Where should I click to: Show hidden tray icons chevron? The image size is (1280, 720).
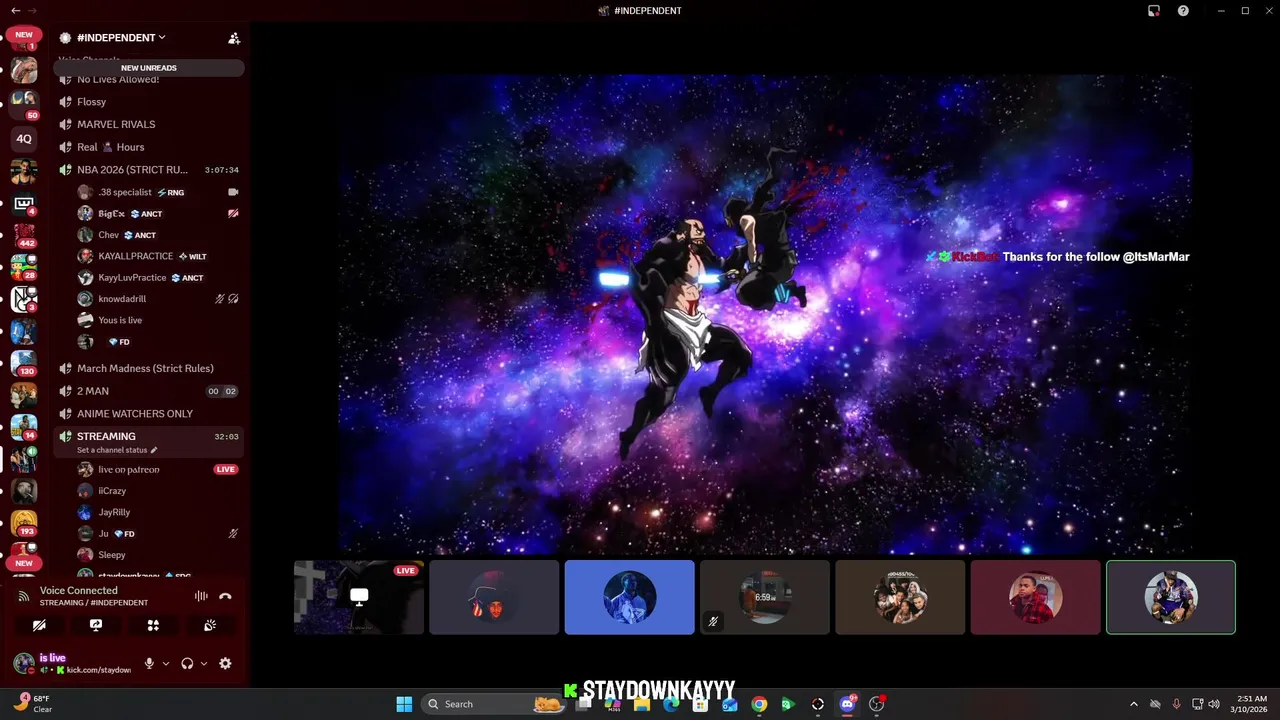(x=1134, y=704)
